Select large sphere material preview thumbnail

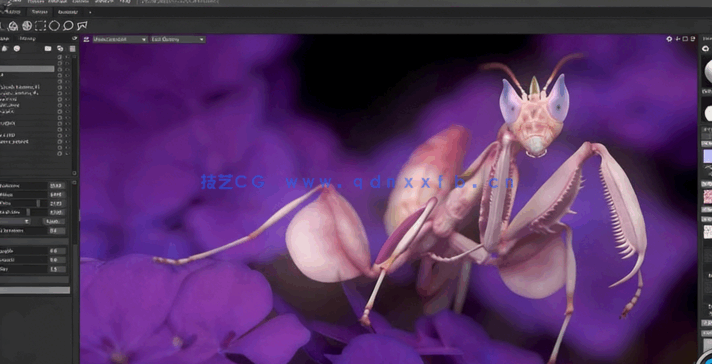click(x=708, y=73)
